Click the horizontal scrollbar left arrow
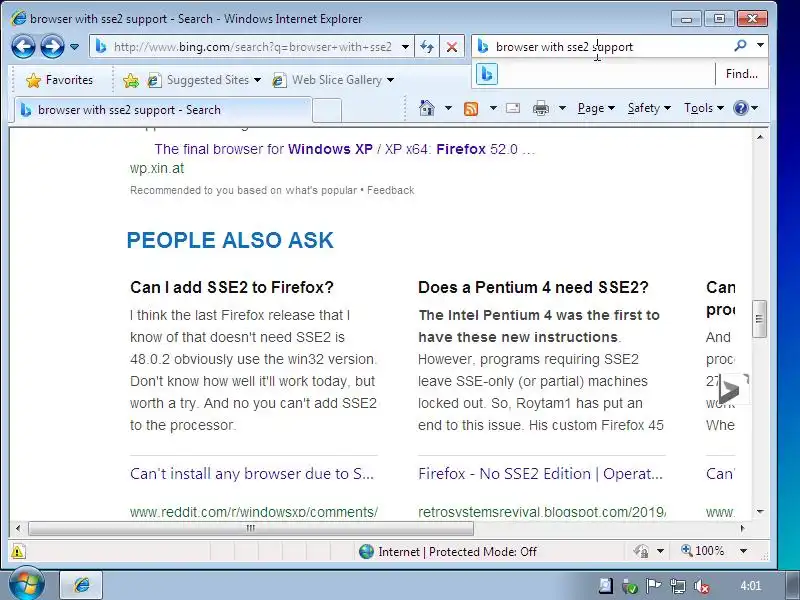Image resolution: width=800 pixels, height=600 pixels. pos(18,528)
